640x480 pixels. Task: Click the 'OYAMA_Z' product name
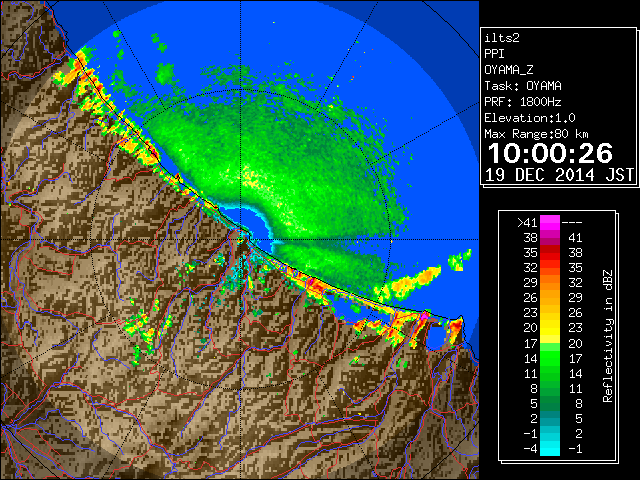click(509, 70)
